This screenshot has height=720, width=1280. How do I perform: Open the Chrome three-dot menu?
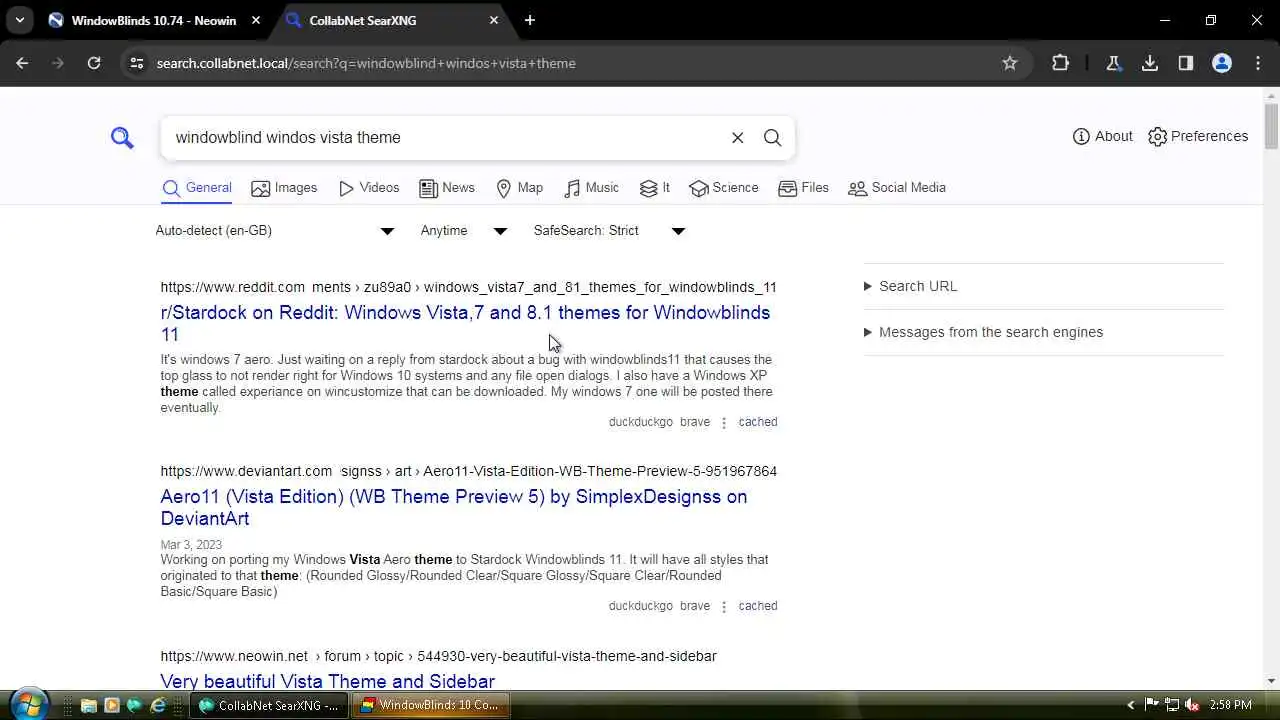pyautogui.click(x=1258, y=63)
